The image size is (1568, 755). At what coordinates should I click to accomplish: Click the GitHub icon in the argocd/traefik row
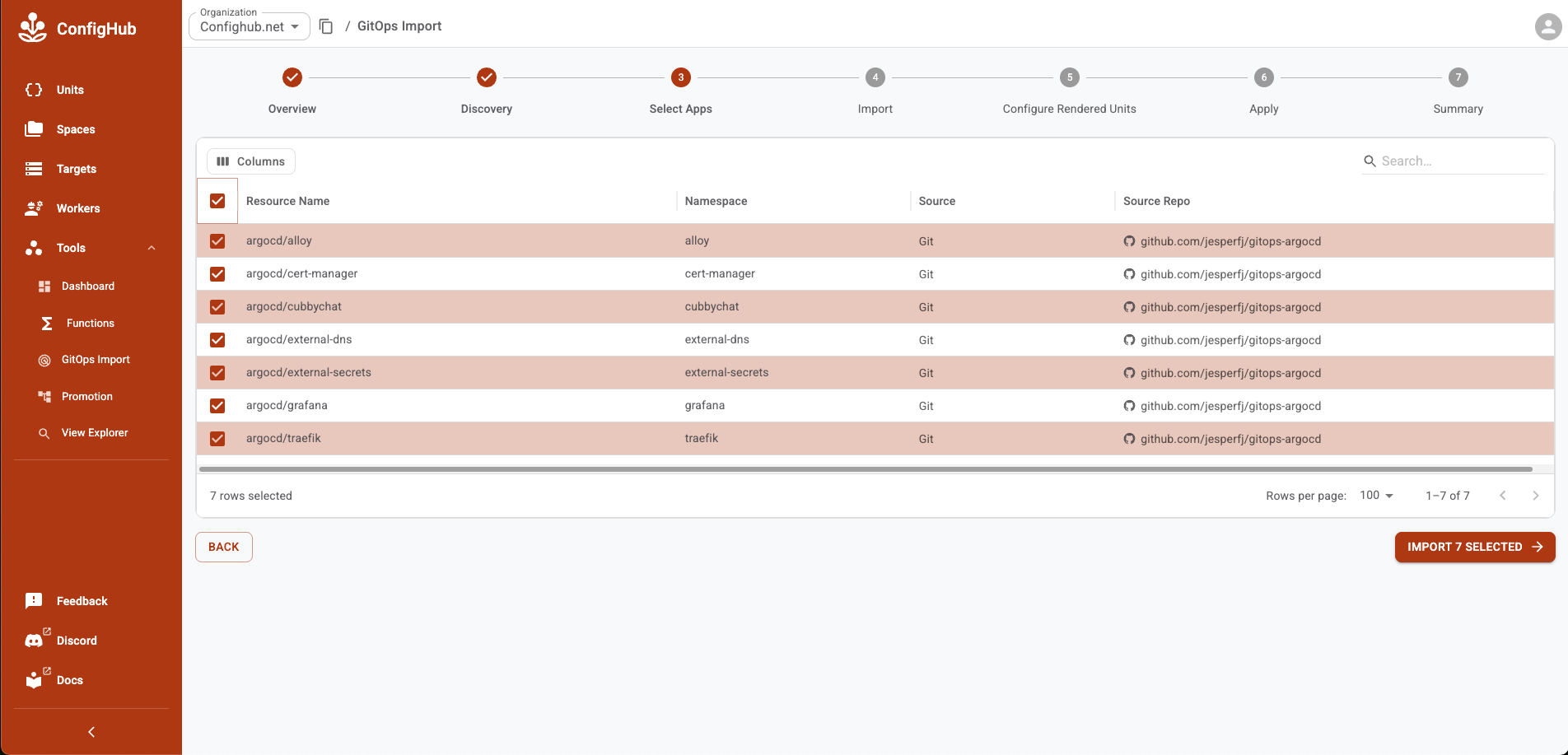coord(1129,439)
